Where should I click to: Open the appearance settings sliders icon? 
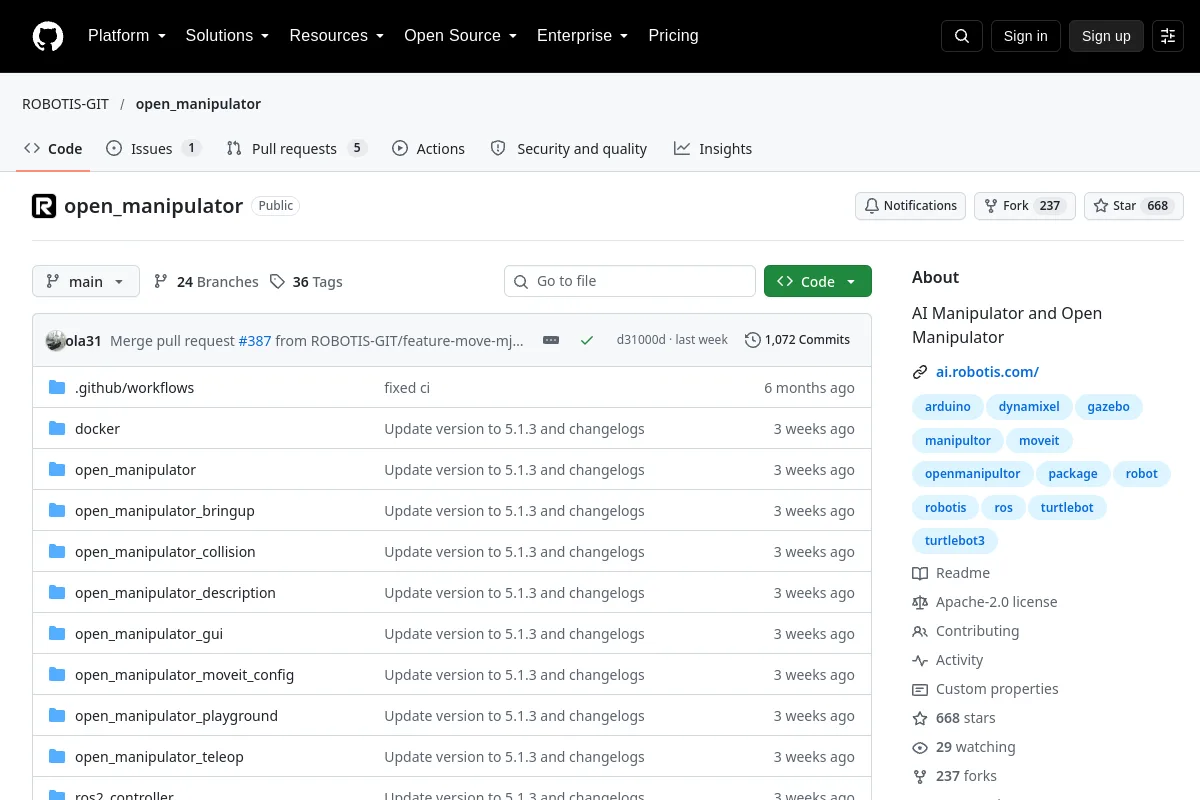[1168, 36]
